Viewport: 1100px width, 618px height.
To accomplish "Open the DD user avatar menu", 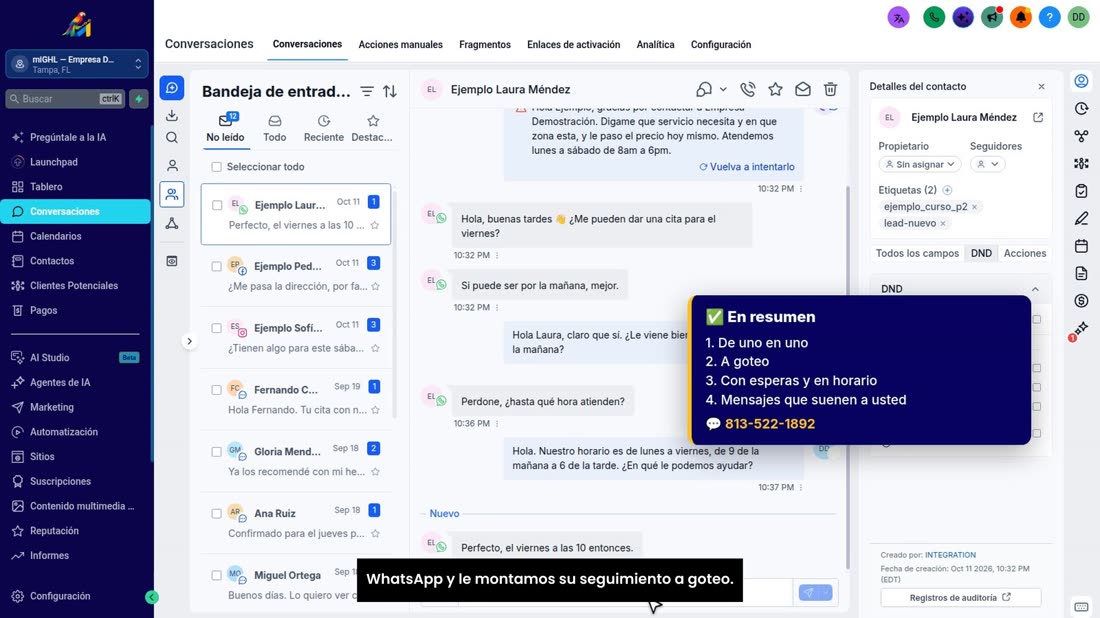I will click(x=1078, y=17).
